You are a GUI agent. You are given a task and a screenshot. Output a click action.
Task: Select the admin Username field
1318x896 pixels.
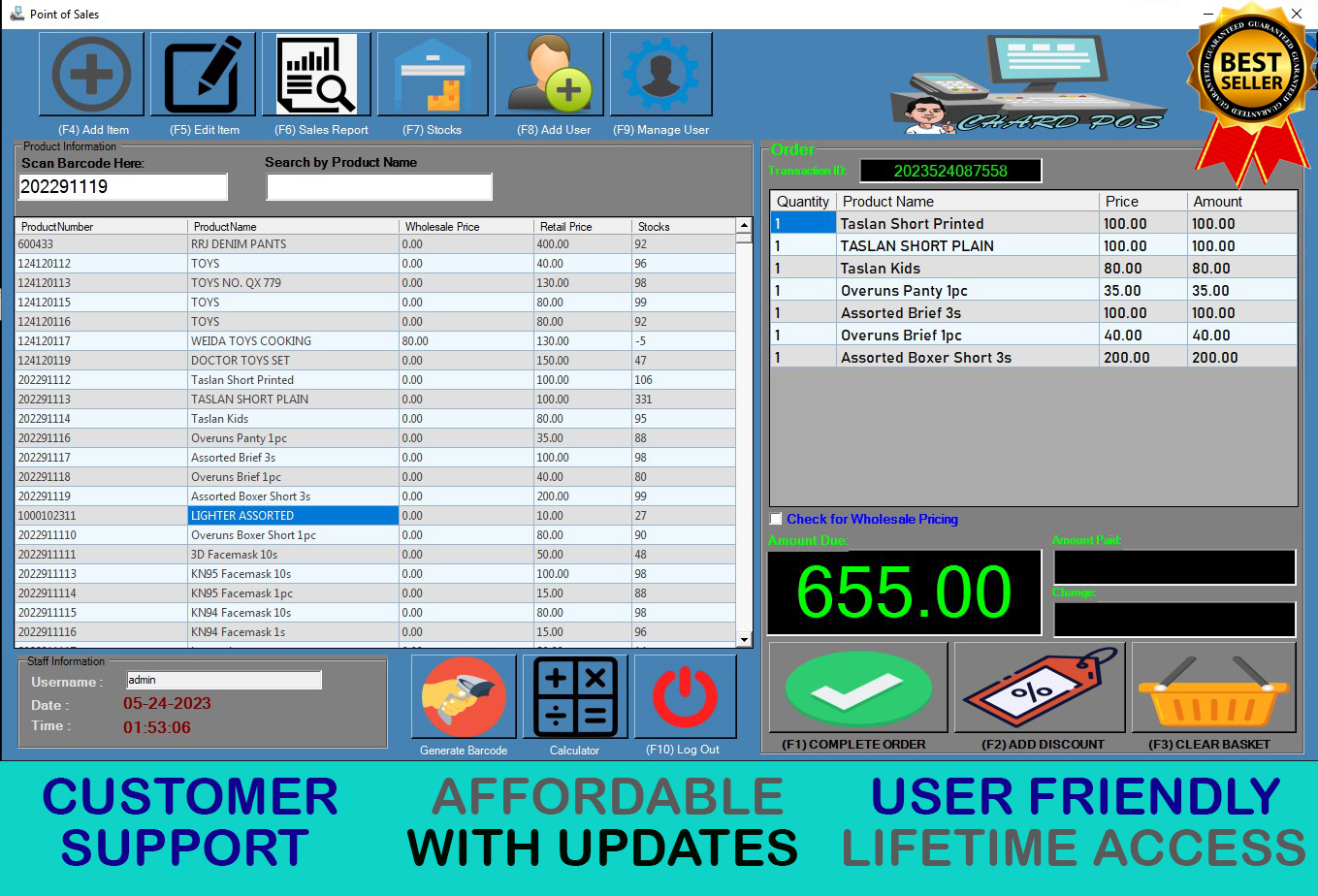tap(223, 680)
